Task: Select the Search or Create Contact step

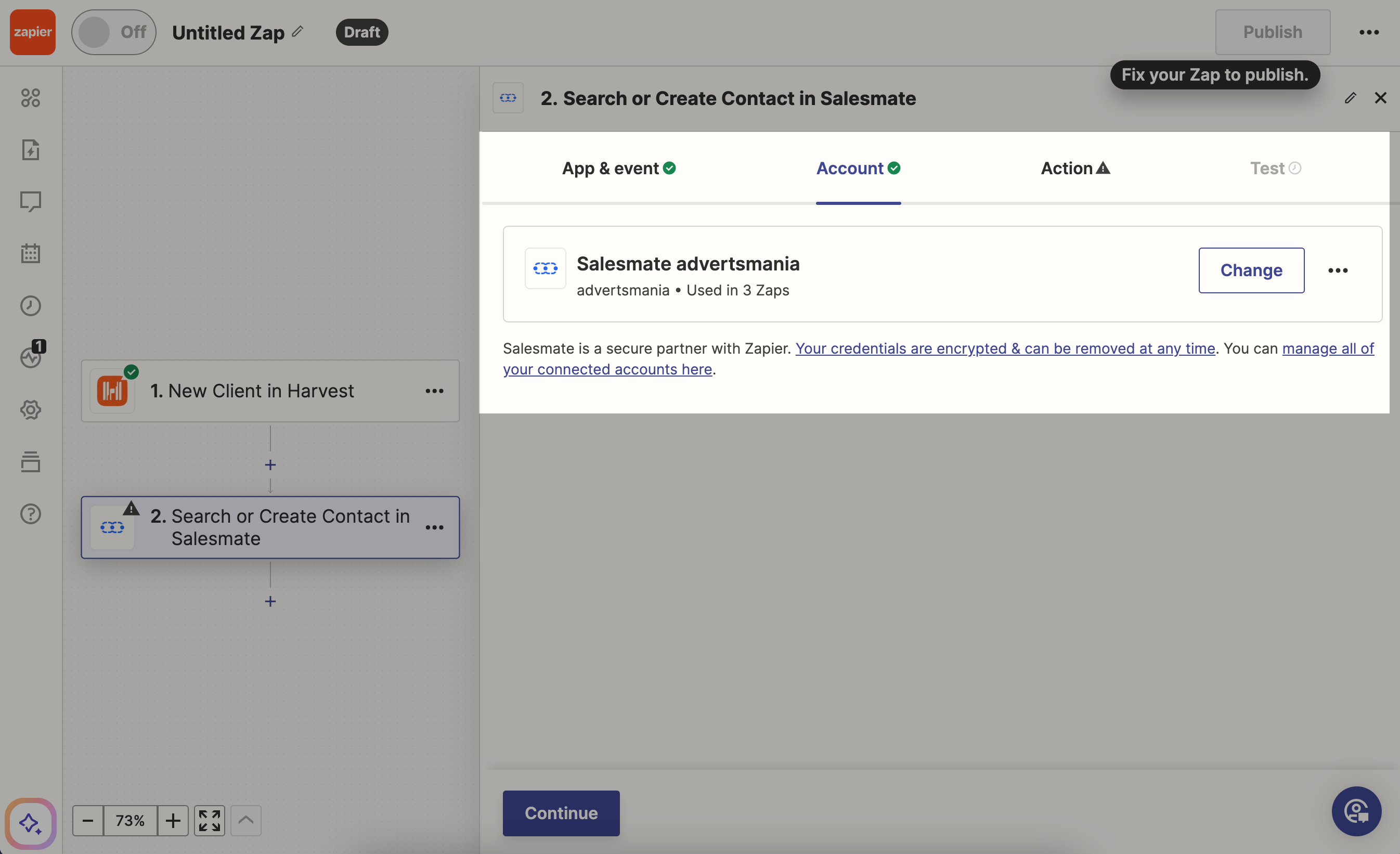Action: (270, 527)
